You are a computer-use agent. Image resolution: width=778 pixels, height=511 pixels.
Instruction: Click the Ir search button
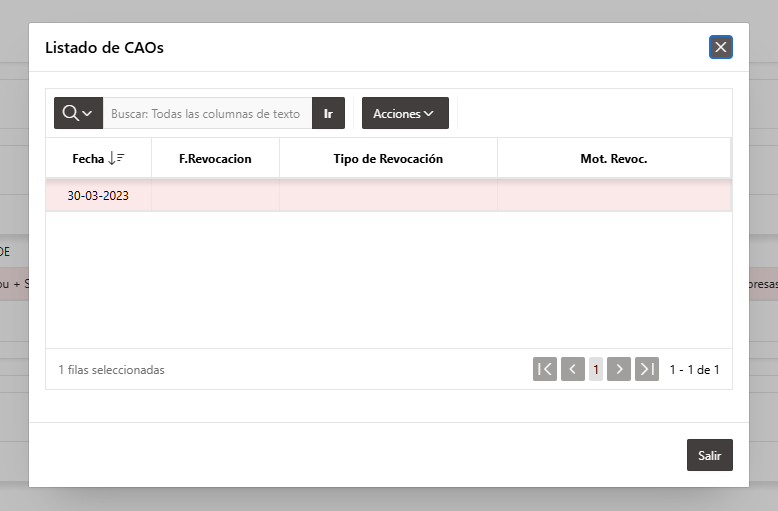pos(328,113)
